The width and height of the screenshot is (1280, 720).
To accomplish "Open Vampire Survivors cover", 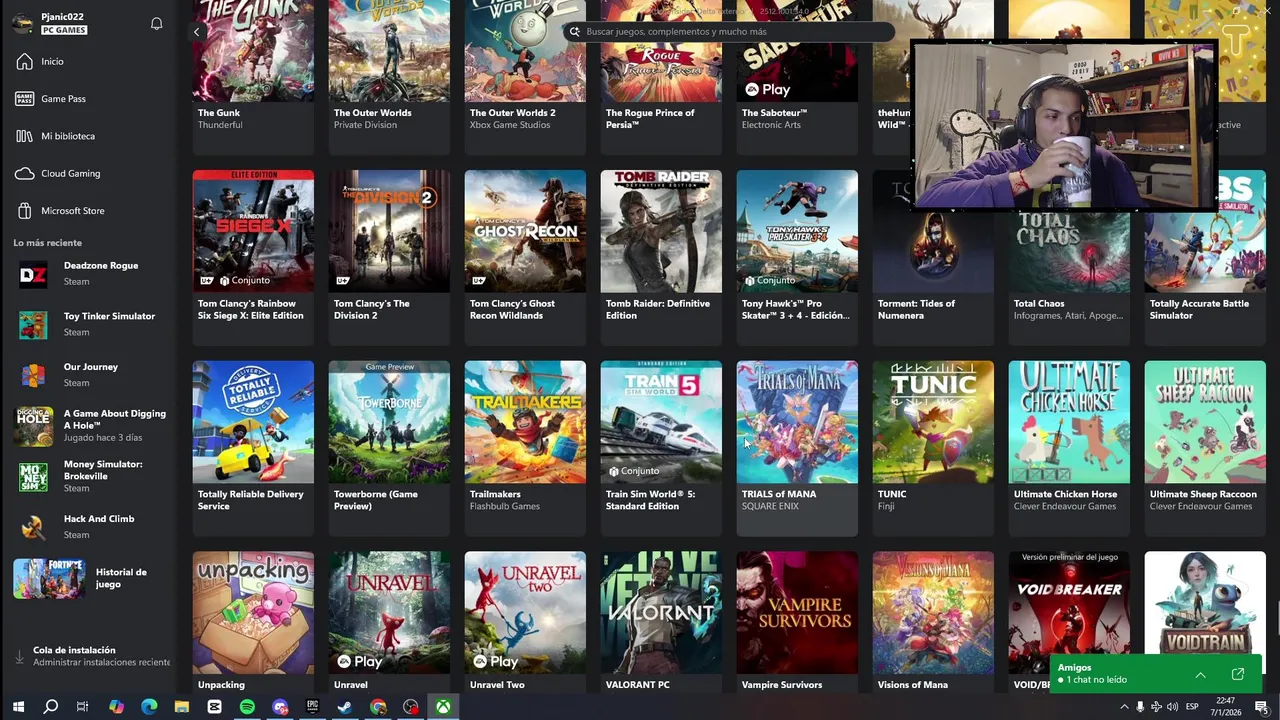I will click(797, 613).
